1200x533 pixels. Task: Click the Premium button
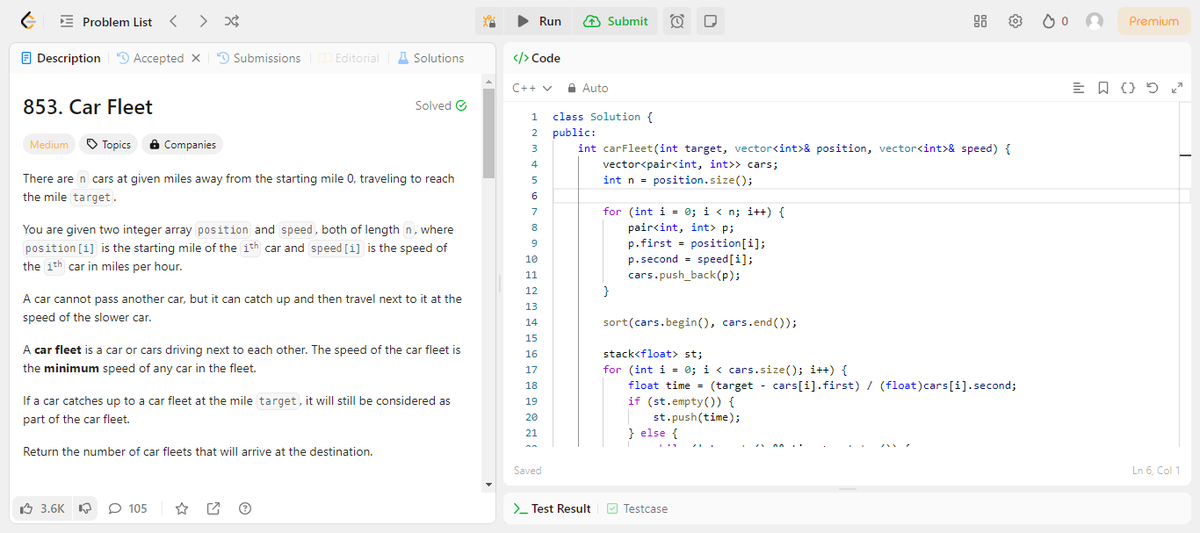1154,21
